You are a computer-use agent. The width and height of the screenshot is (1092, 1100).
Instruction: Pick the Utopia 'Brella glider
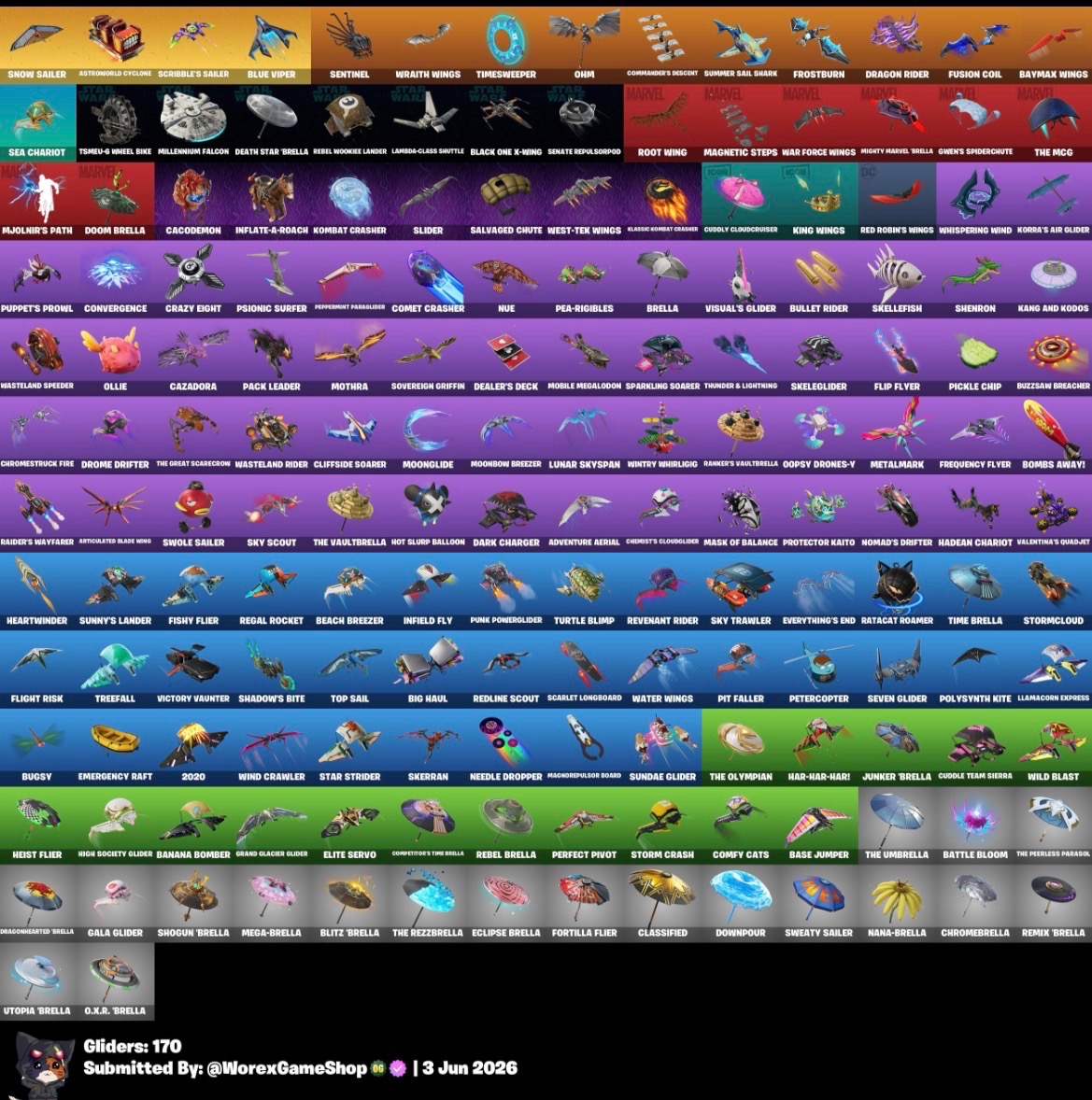pyautogui.click(x=37, y=980)
